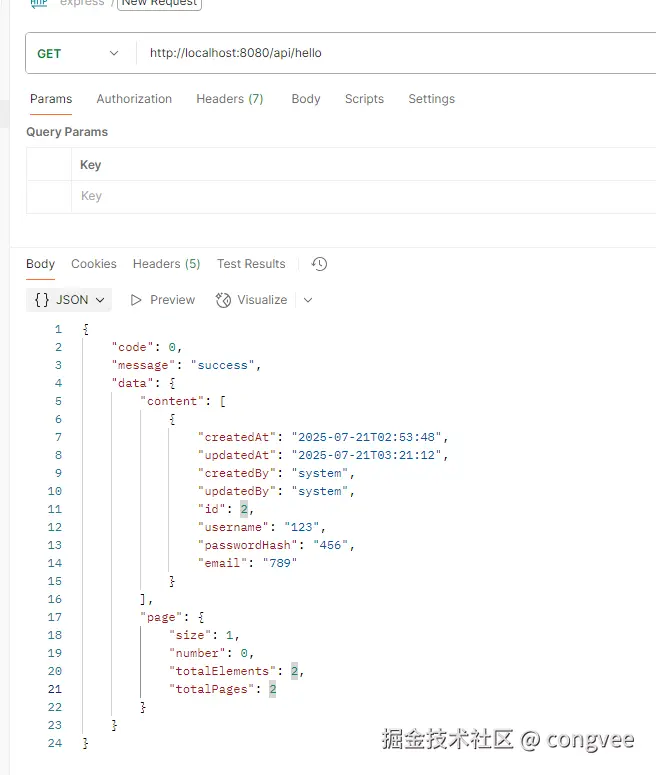Open the request Headers (7) tab
656x775 pixels.
point(229,99)
